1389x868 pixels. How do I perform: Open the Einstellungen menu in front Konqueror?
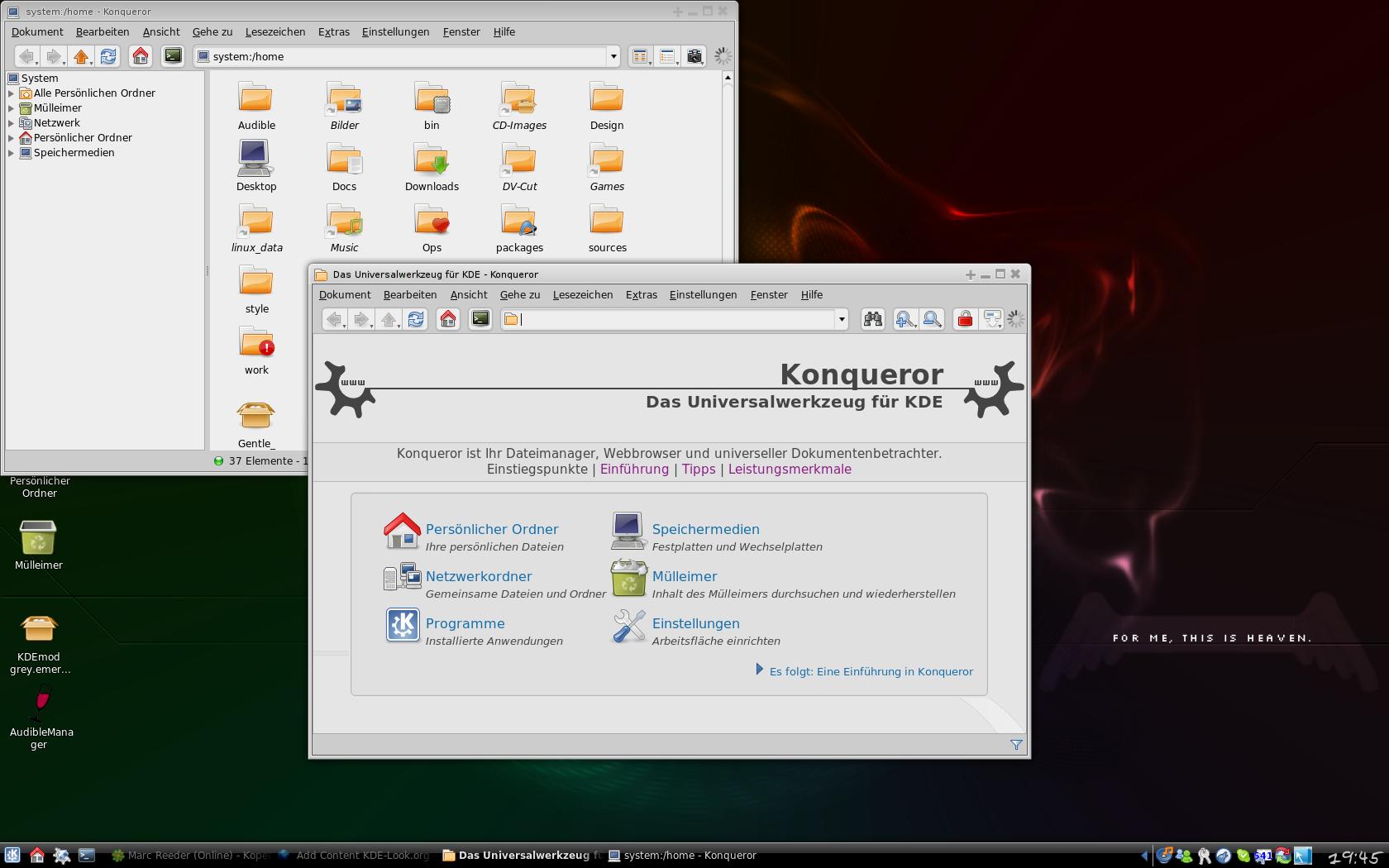pos(703,294)
